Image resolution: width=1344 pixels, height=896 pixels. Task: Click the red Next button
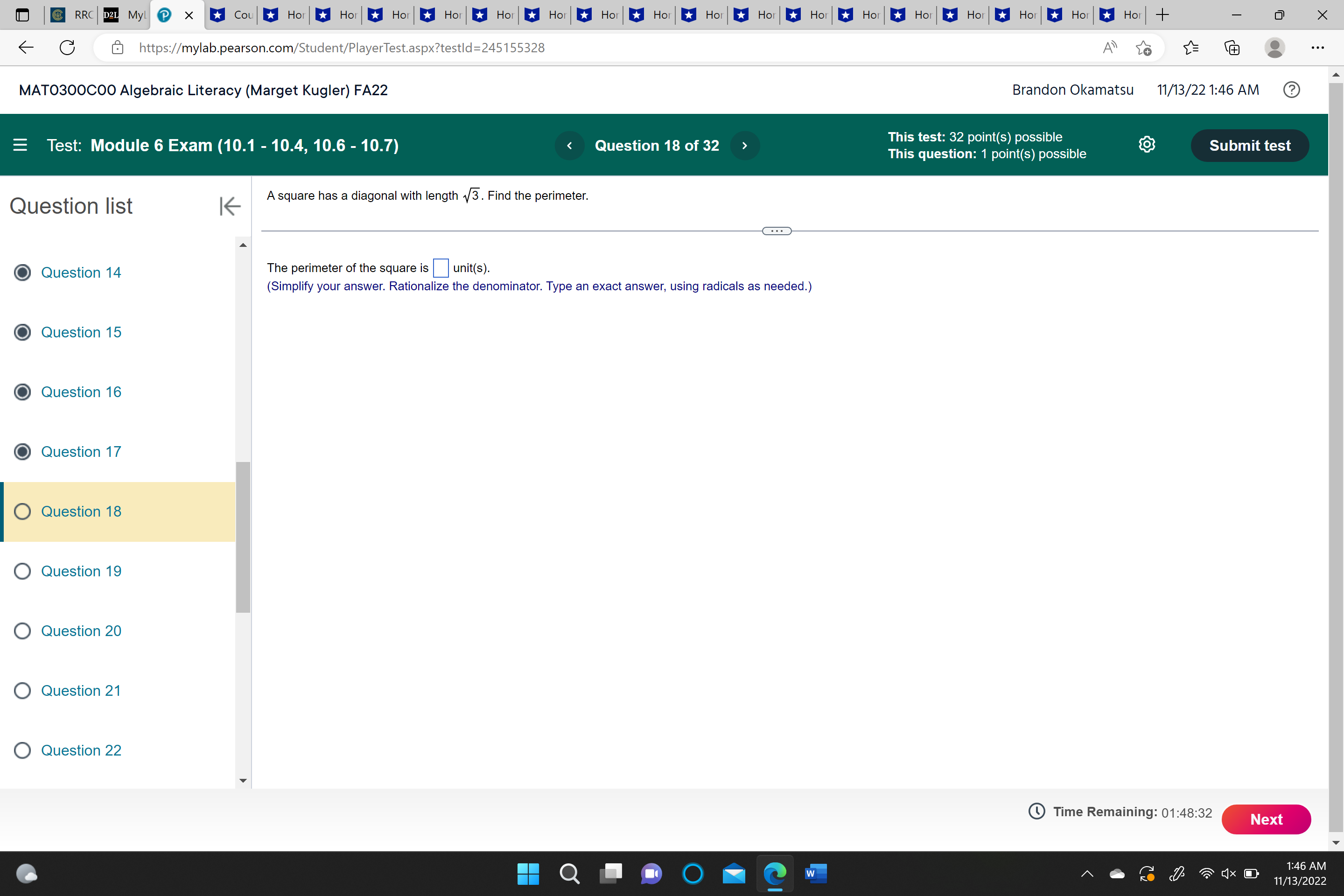click(1266, 819)
